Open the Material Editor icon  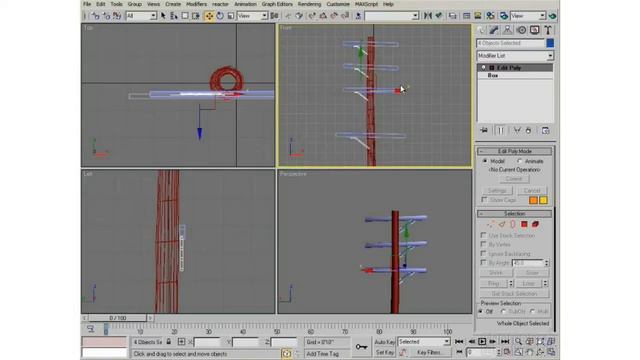pyautogui.click(x=490, y=16)
